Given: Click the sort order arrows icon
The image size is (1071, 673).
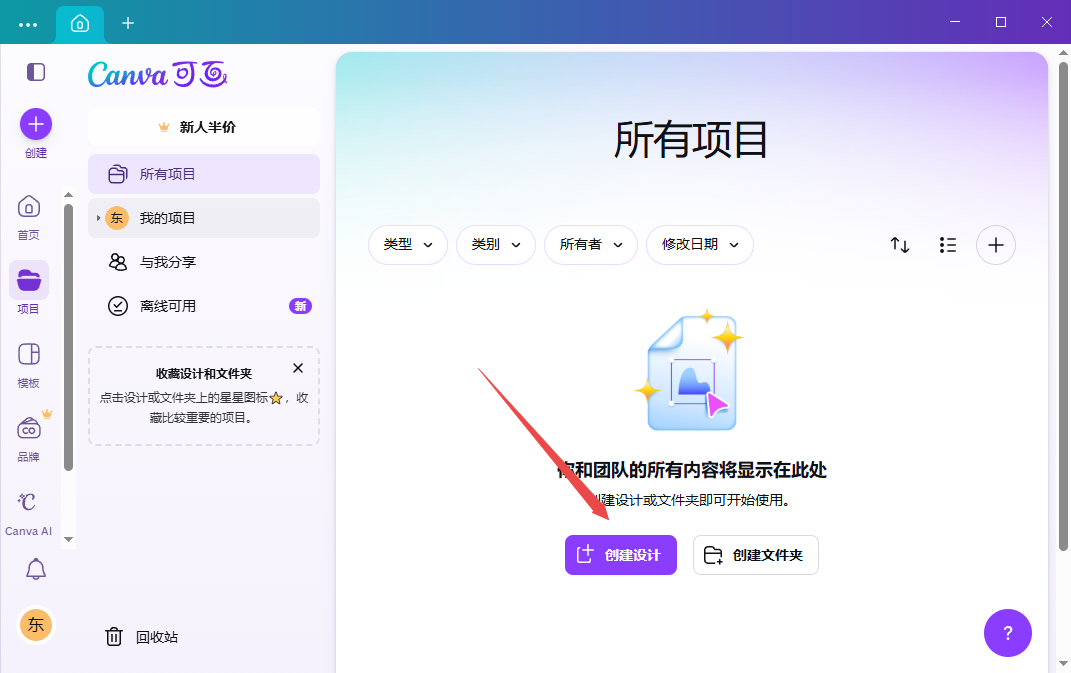Looking at the screenshot, I should [x=900, y=245].
